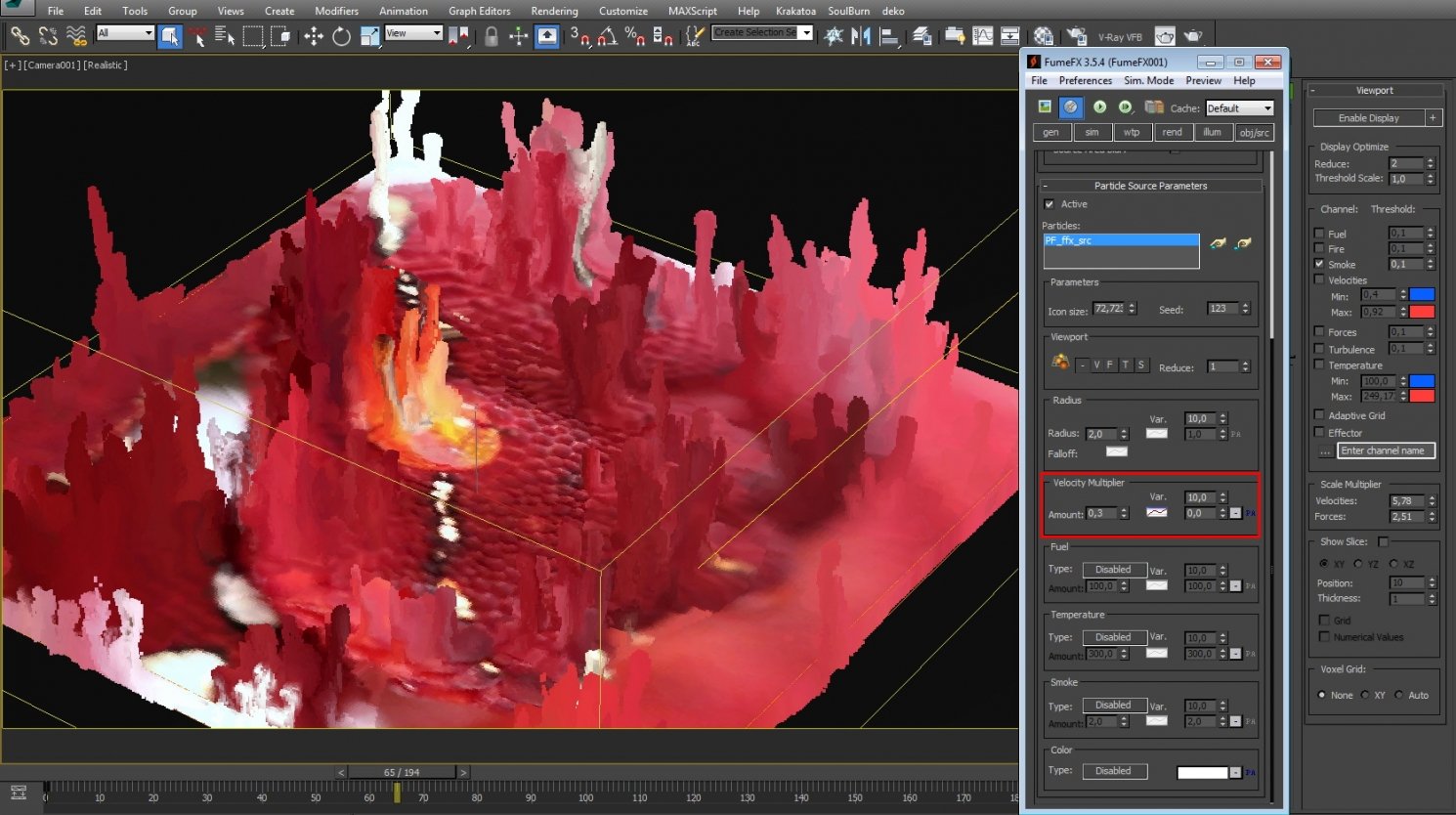Click the Enable Display button
The width and height of the screenshot is (1456, 815).
[1368, 118]
